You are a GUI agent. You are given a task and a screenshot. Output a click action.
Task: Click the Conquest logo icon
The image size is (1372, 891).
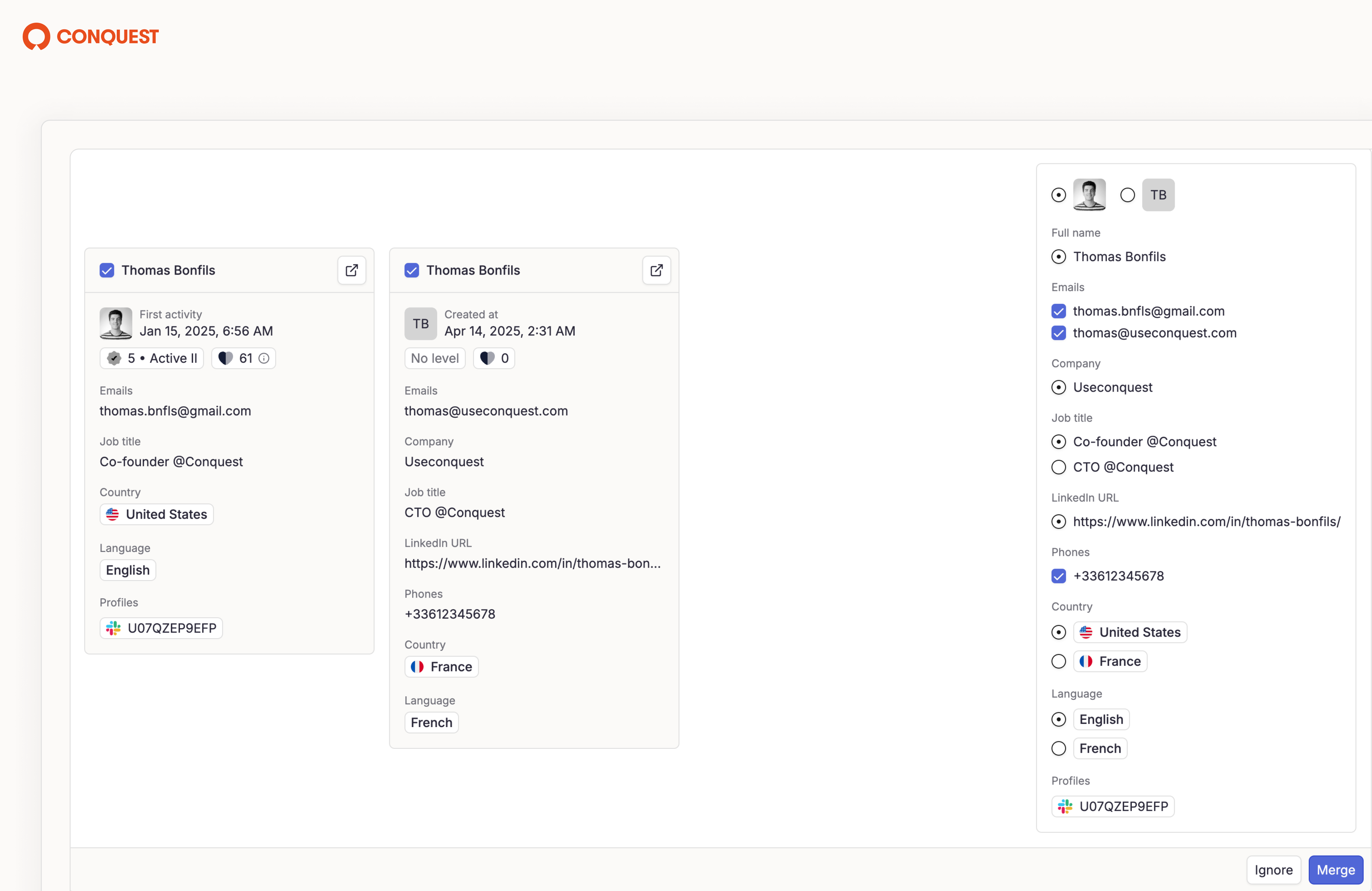click(x=36, y=36)
